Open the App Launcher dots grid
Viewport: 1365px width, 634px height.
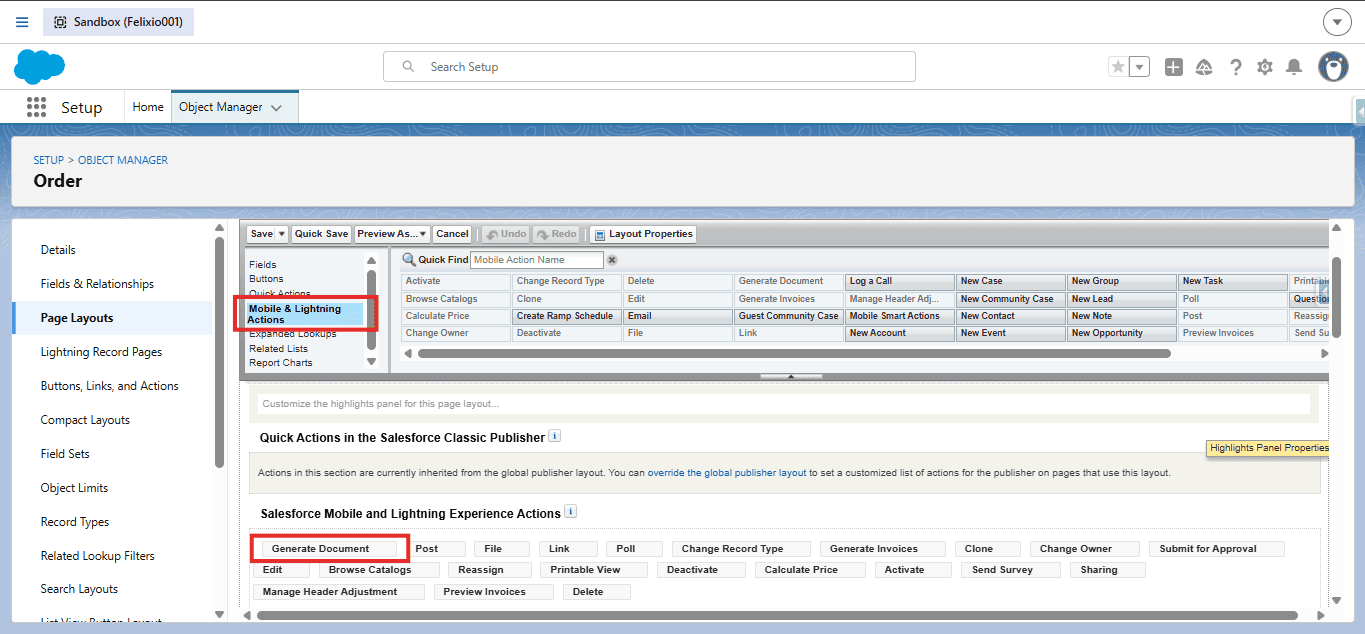(37, 107)
